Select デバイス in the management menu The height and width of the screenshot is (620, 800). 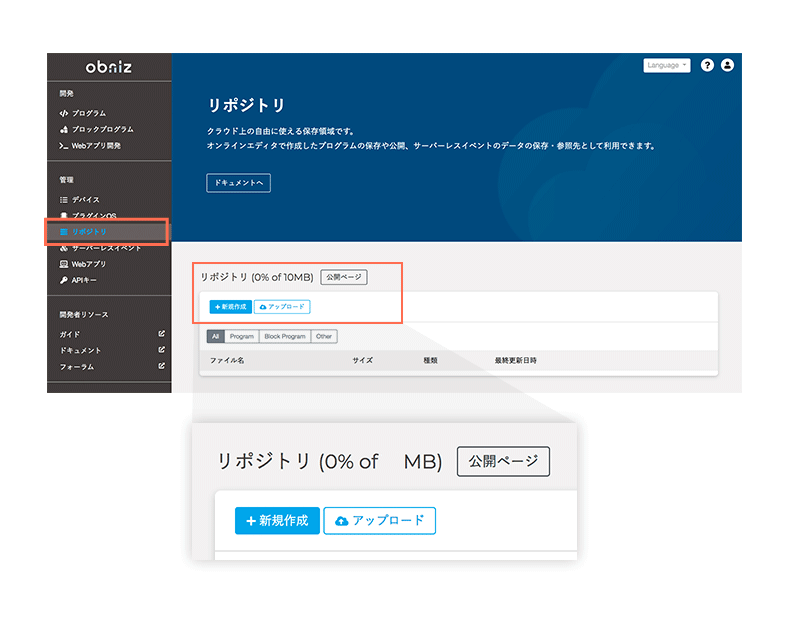pyautogui.click(x=85, y=200)
